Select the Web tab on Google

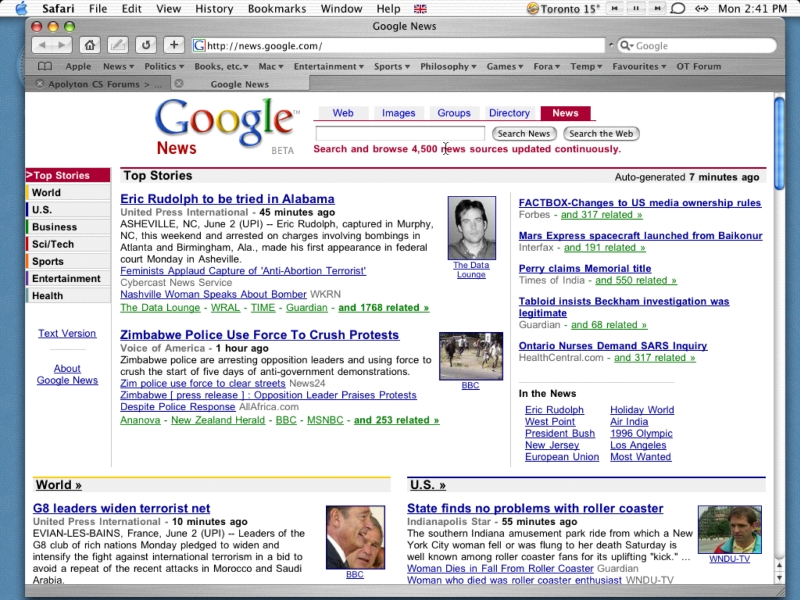point(343,113)
